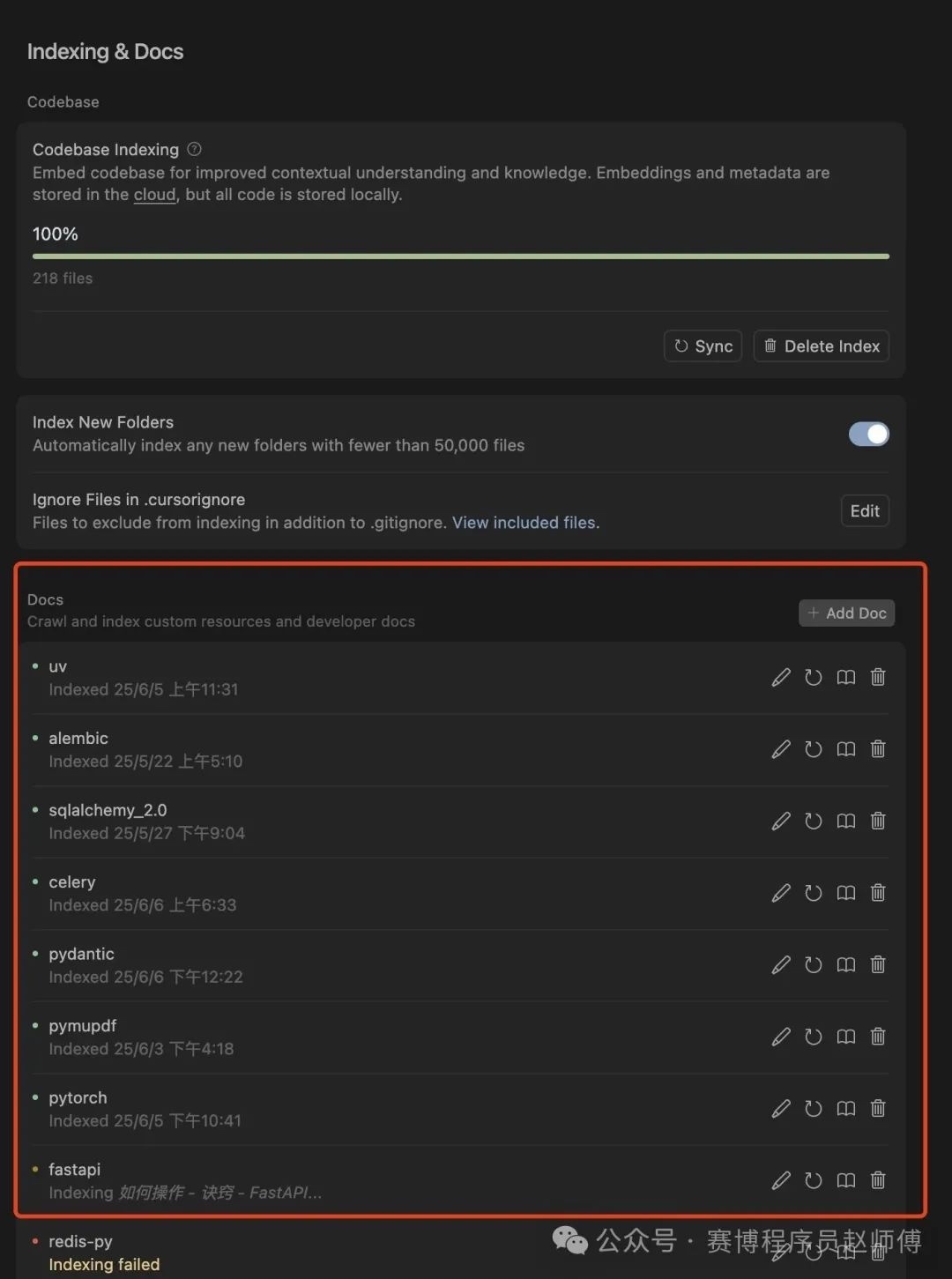
Task: Edit the alembic doc entry
Action: (x=781, y=749)
